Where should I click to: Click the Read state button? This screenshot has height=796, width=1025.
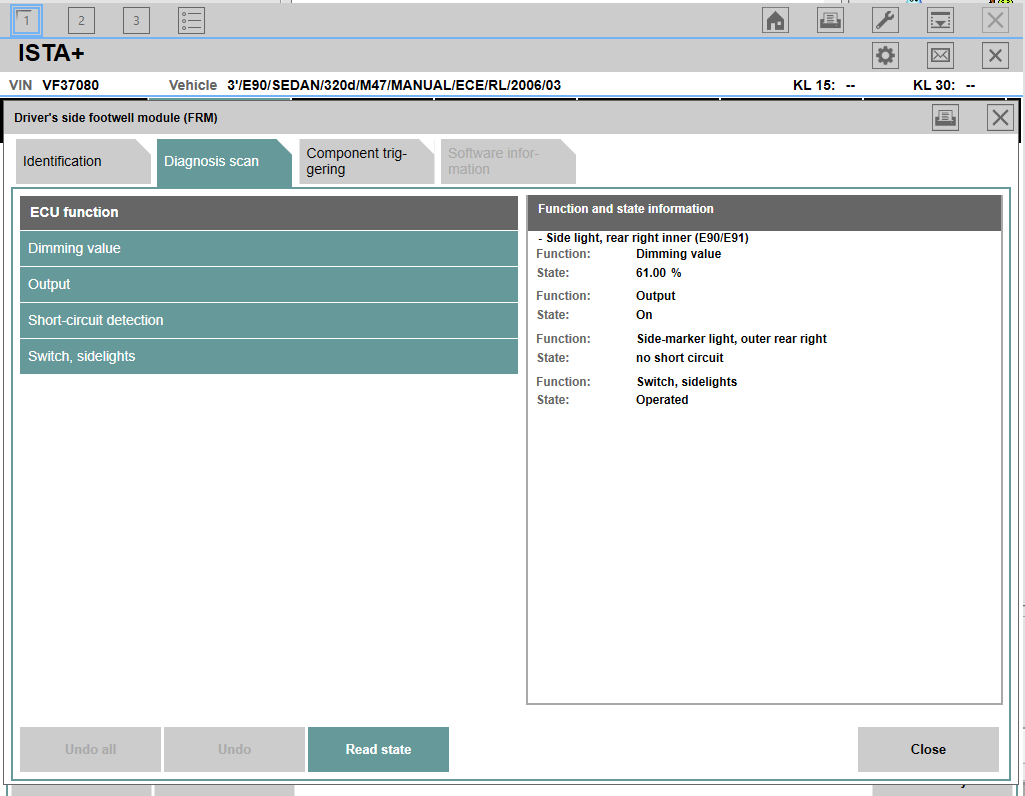378,750
